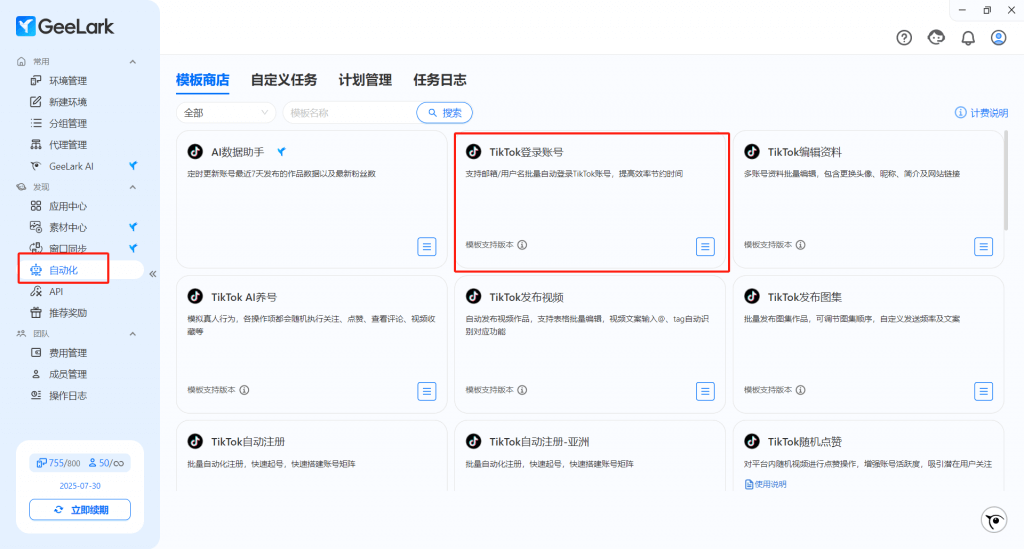Click list icon on AI数据助手 card
The image size is (1024, 549).
tap(426, 246)
